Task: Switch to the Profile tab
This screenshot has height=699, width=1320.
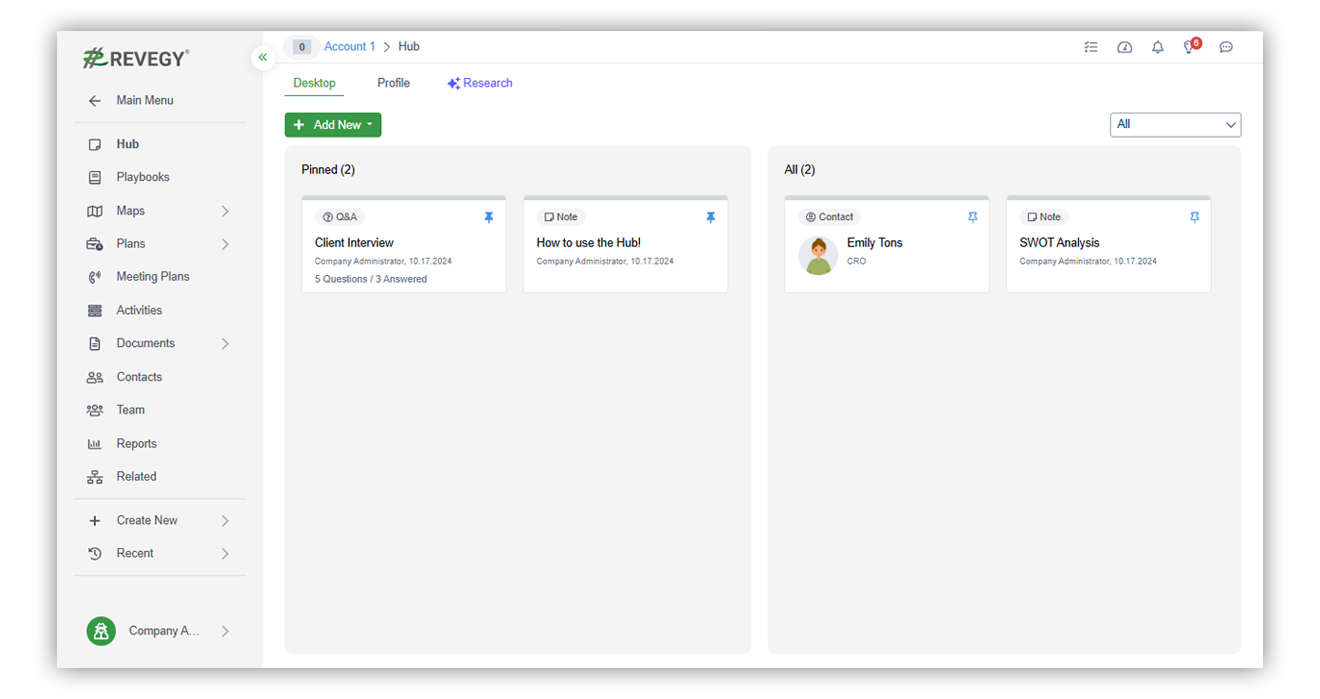Action: [x=393, y=83]
